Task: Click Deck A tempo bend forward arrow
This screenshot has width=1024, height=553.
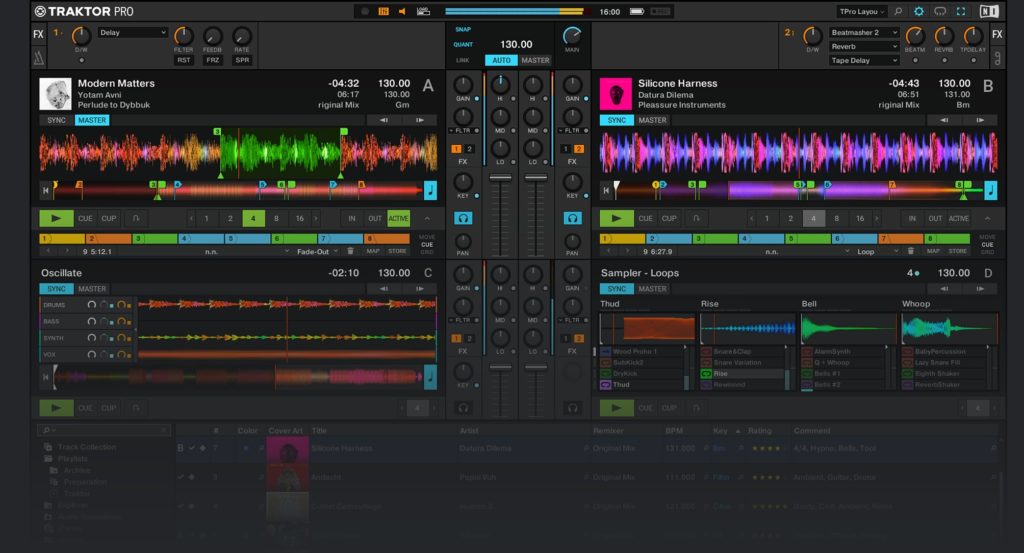Action: (x=419, y=120)
